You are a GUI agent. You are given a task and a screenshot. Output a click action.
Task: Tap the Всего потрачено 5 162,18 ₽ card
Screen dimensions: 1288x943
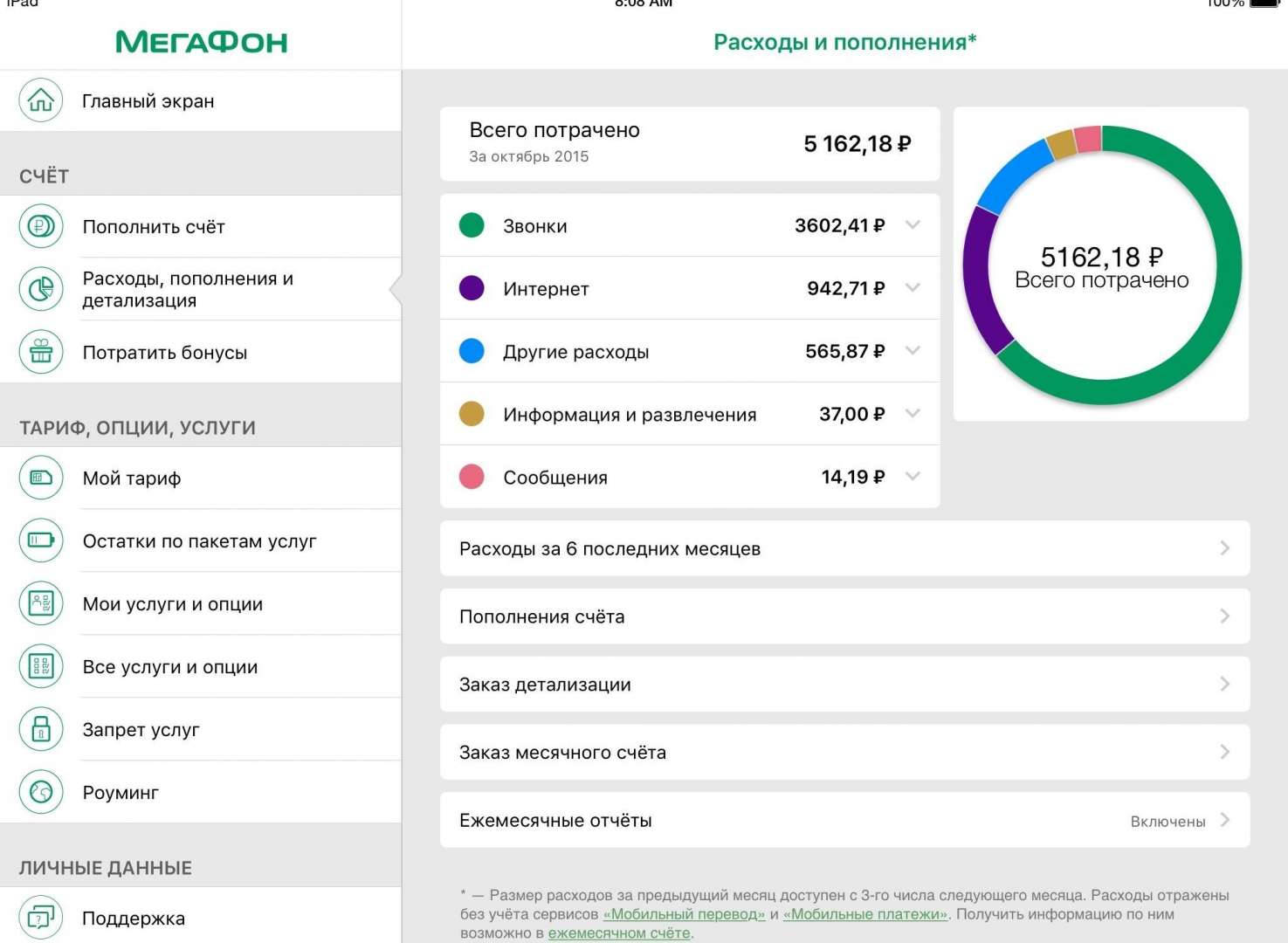(x=690, y=144)
